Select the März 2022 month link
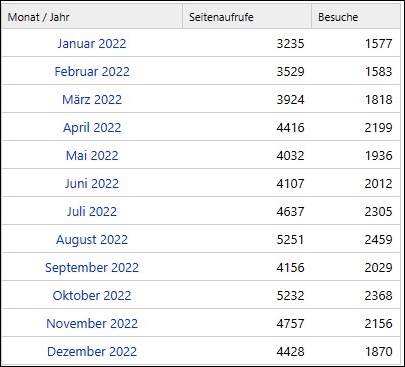Image resolution: width=405 pixels, height=367 pixels. pos(92,99)
